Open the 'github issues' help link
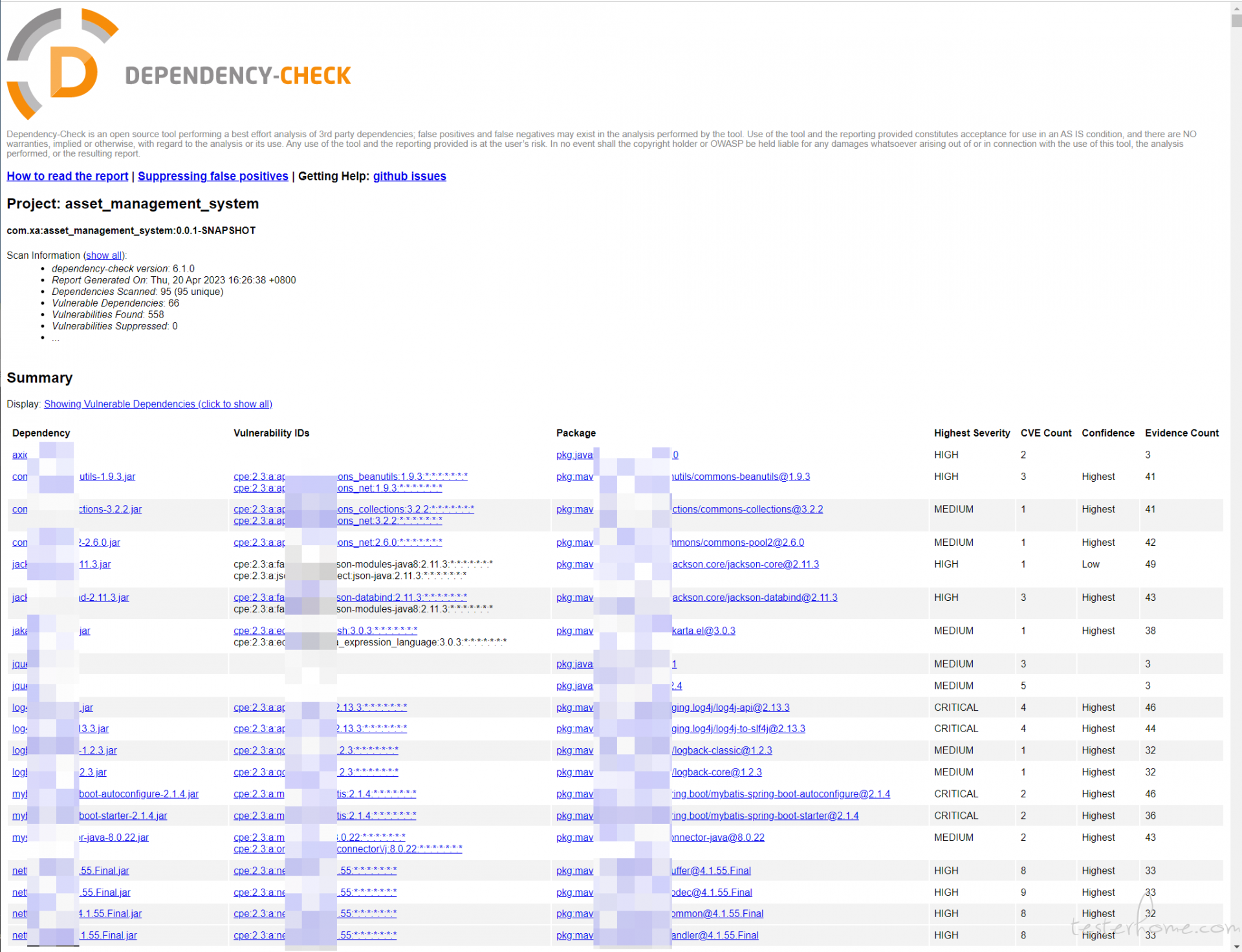Viewport: 1242px width, 952px height. pyautogui.click(x=409, y=176)
